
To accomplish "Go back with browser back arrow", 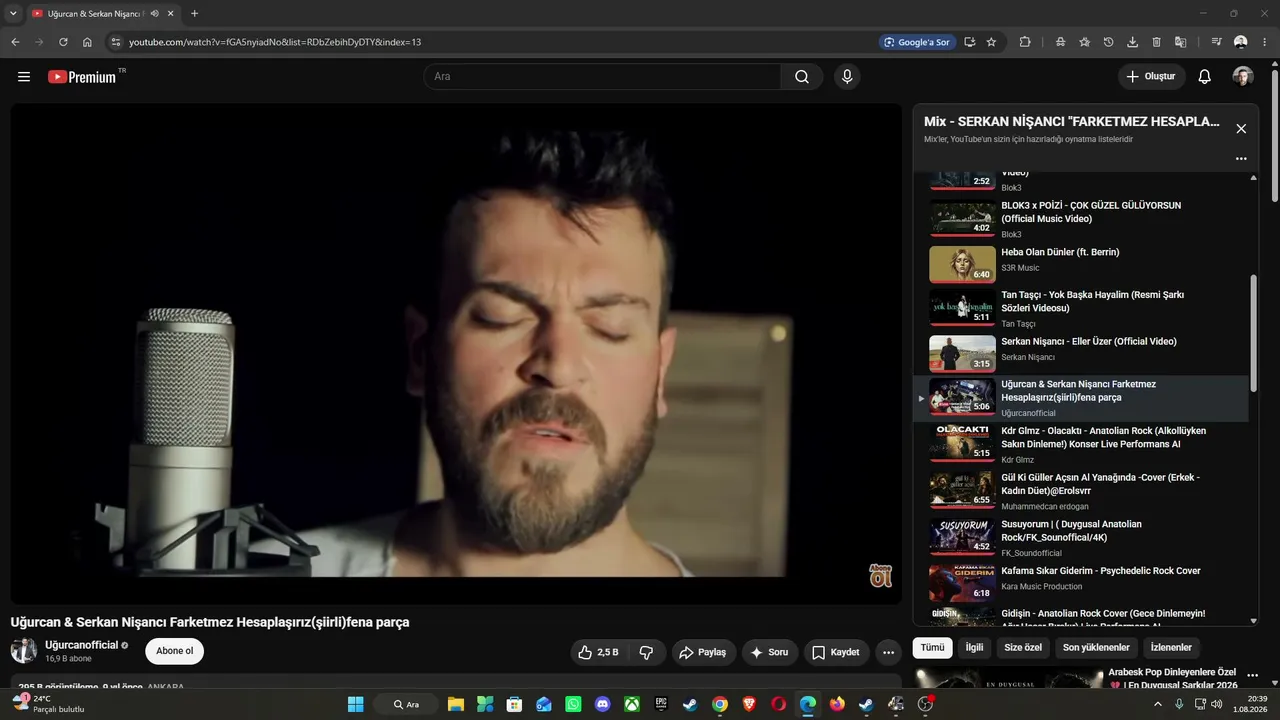I will [x=15, y=42].
